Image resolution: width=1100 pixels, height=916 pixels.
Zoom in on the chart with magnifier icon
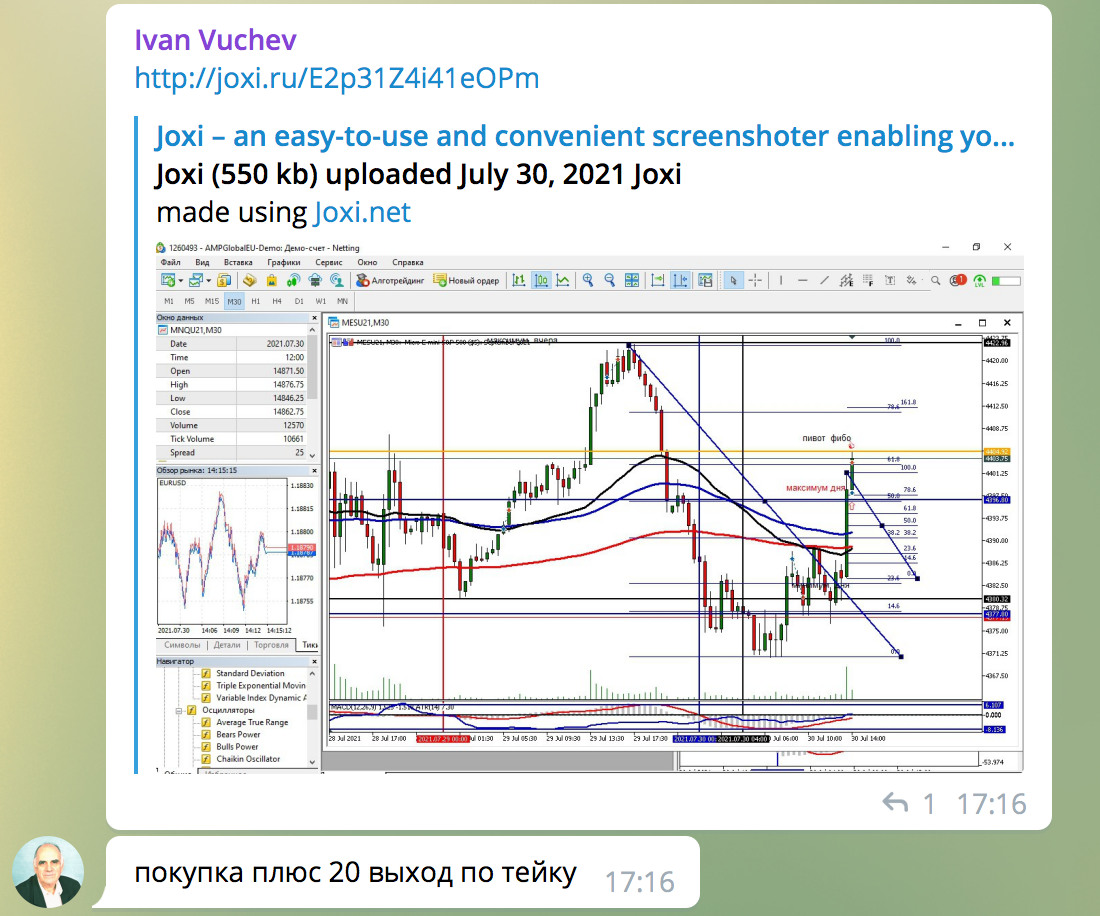(588, 281)
